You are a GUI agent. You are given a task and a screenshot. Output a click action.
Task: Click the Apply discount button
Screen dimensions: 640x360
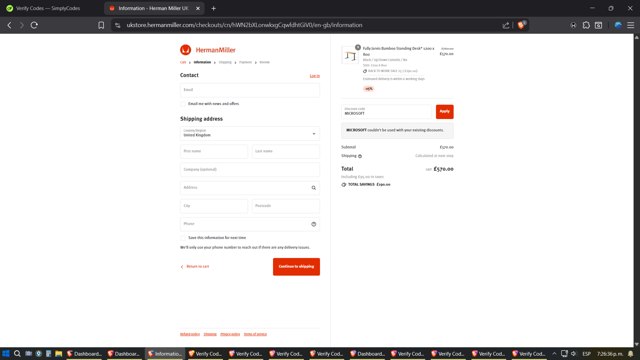tap(444, 111)
